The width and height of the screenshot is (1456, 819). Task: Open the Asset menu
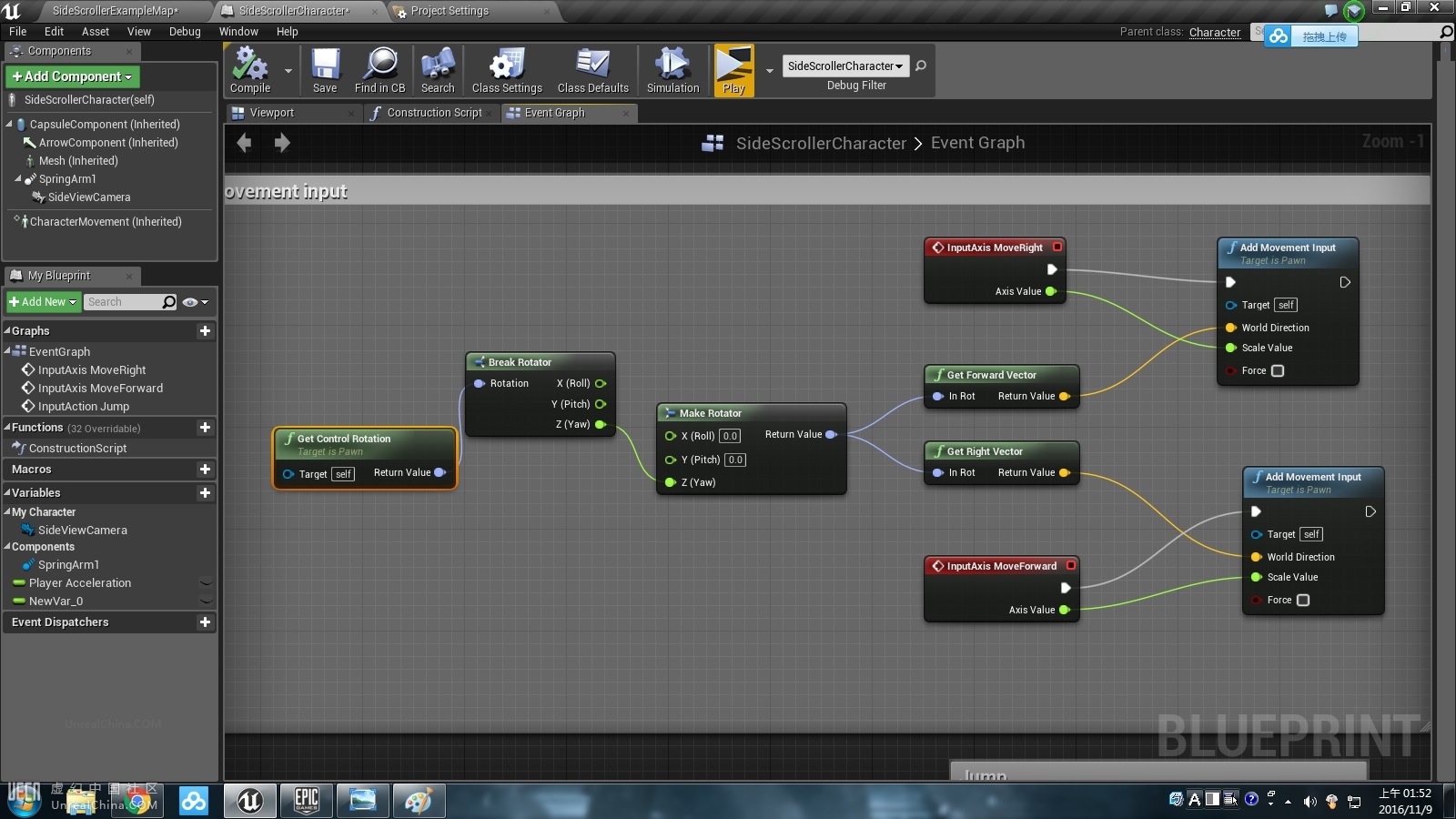(x=96, y=32)
